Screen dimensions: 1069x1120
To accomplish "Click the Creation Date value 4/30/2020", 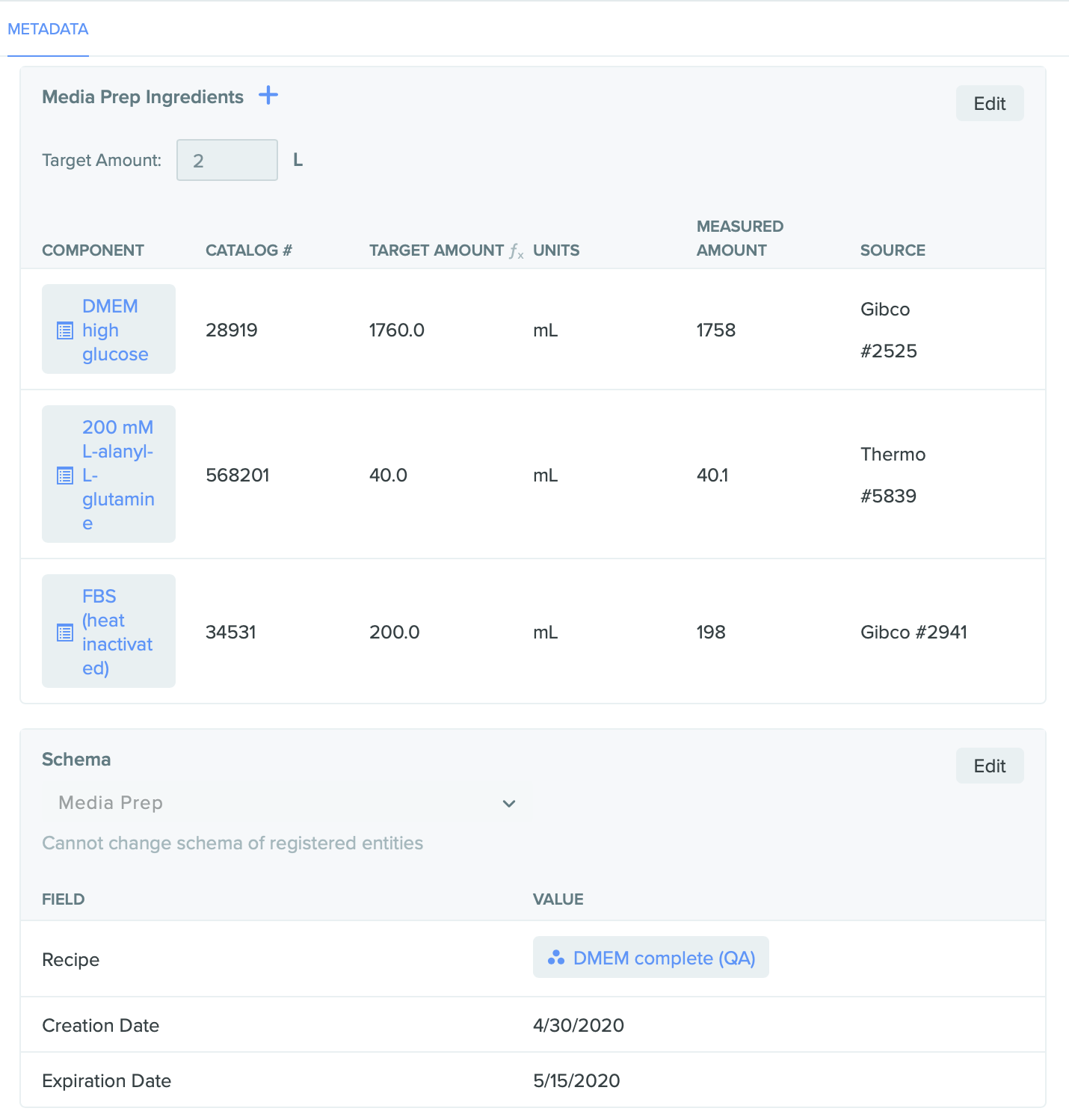I will point(579,1025).
